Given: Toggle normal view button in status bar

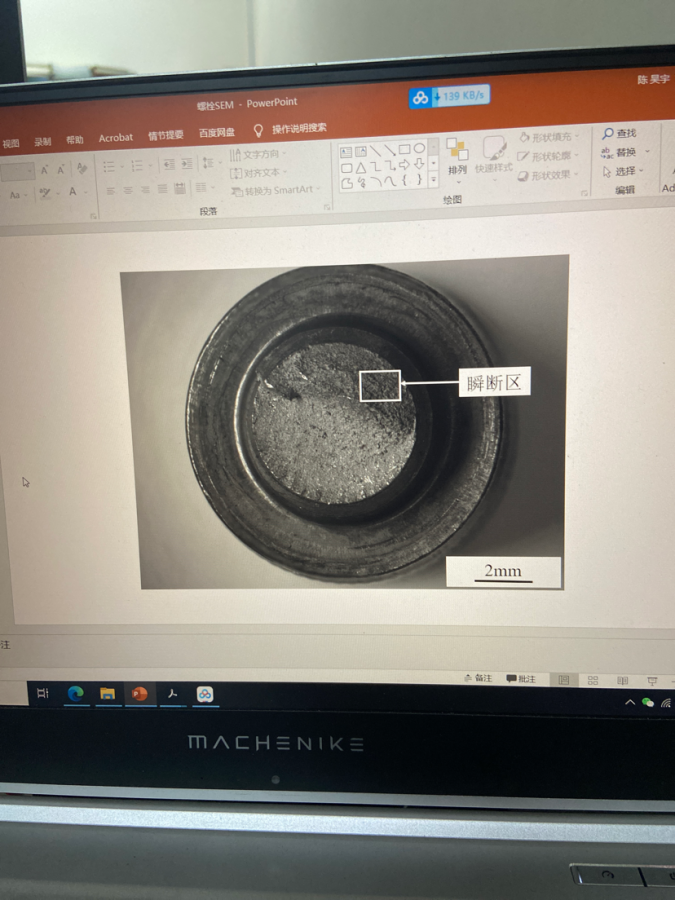Looking at the screenshot, I should pos(563,680).
